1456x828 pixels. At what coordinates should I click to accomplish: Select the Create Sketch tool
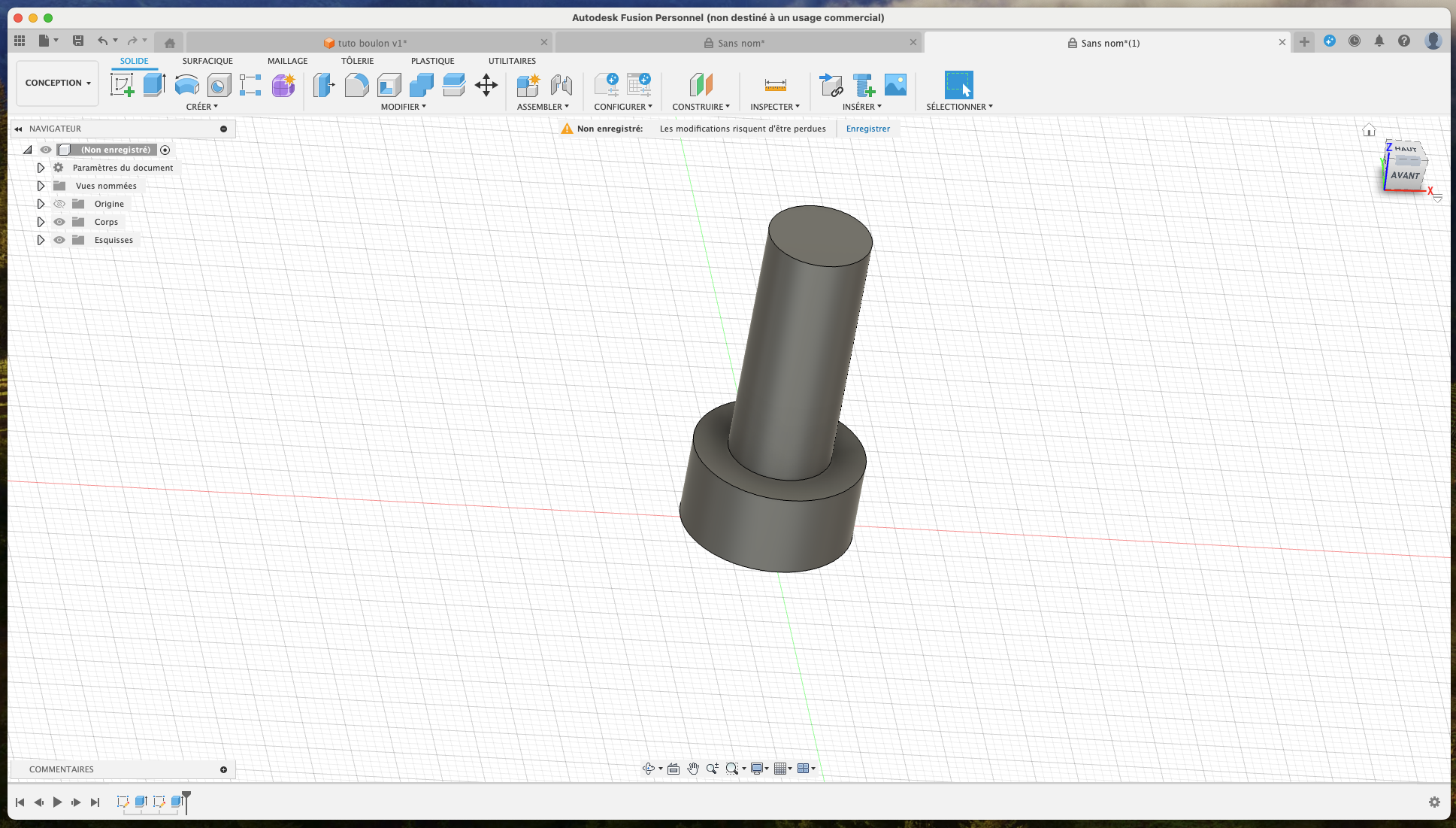coord(123,85)
